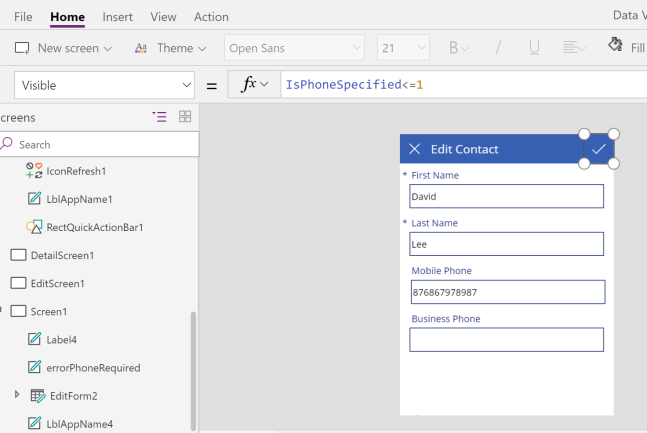The image size is (647, 433).
Task: Select IconRefresh1 in the tree
Action: tap(75, 171)
